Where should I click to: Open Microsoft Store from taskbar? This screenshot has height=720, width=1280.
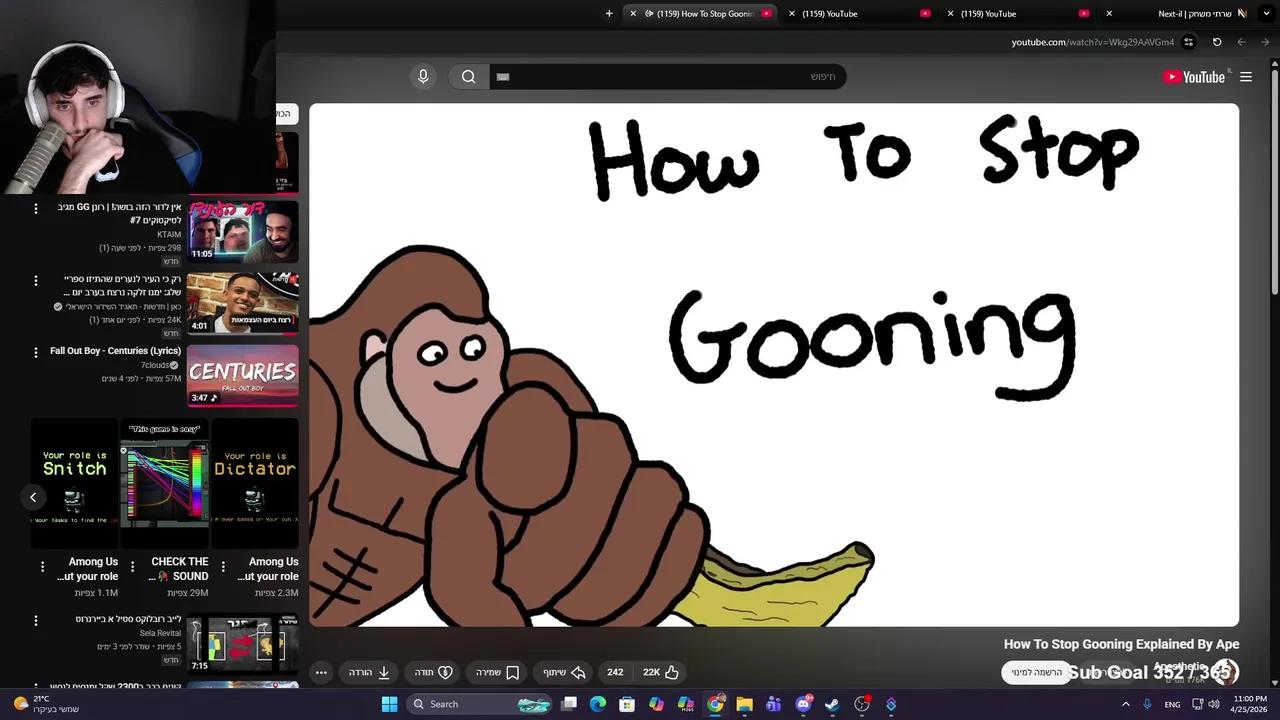[627, 704]
